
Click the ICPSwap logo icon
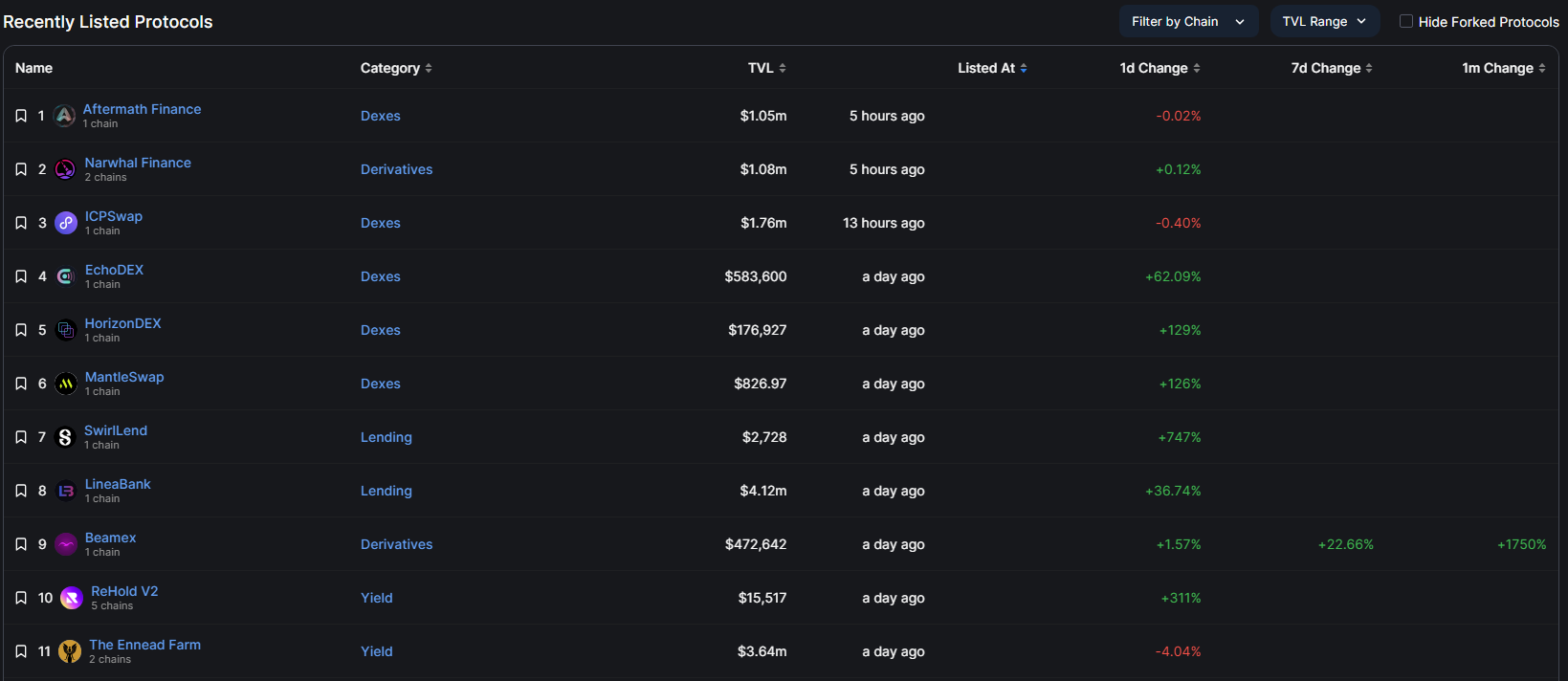[x=65, y=223]
